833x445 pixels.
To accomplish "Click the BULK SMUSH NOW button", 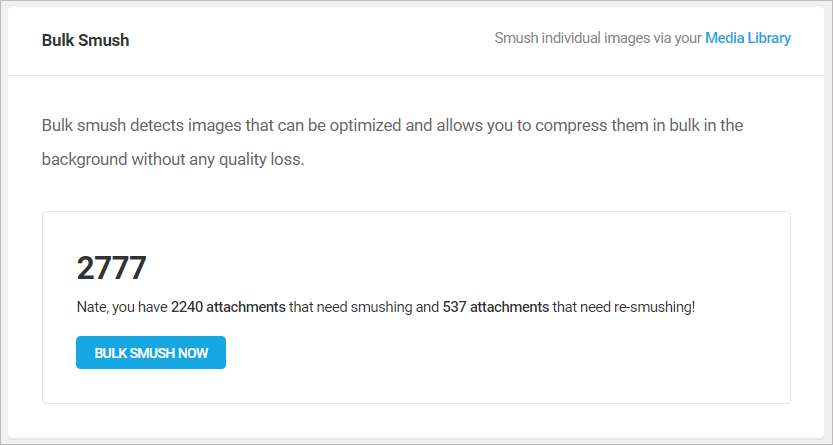I will (x=151, y=353).
